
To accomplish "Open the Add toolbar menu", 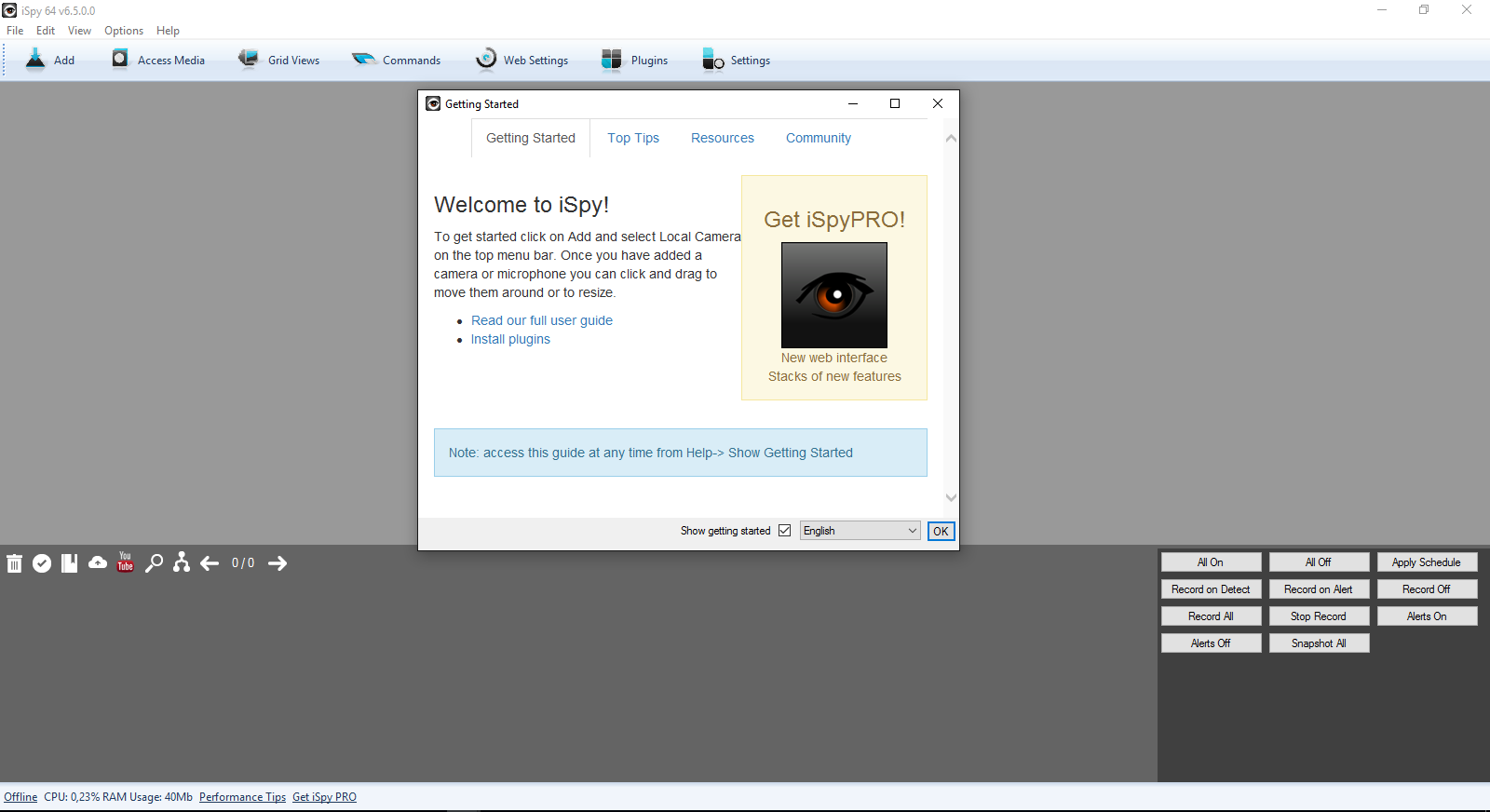I will (51, 61).
